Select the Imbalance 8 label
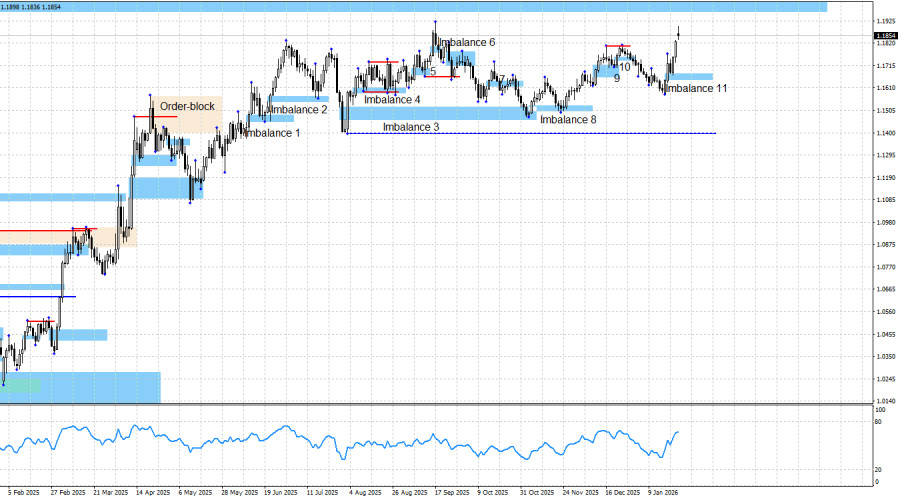This screenshot has height=500, width=900. [x=568, y=120]
